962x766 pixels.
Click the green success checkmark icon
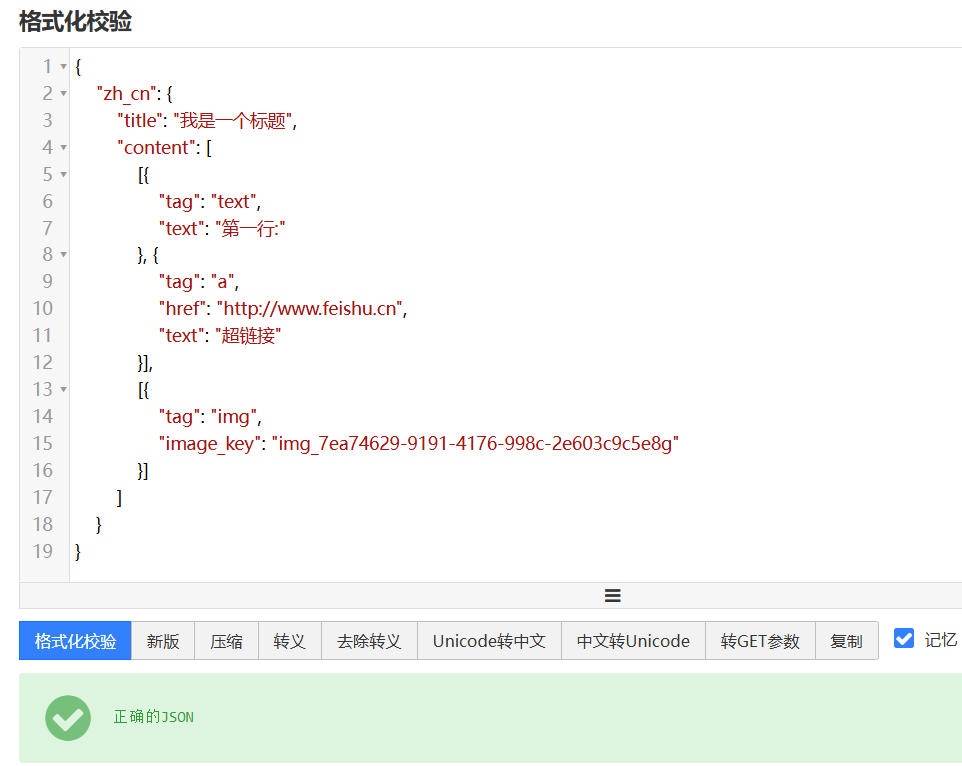(x=68, y=717)
